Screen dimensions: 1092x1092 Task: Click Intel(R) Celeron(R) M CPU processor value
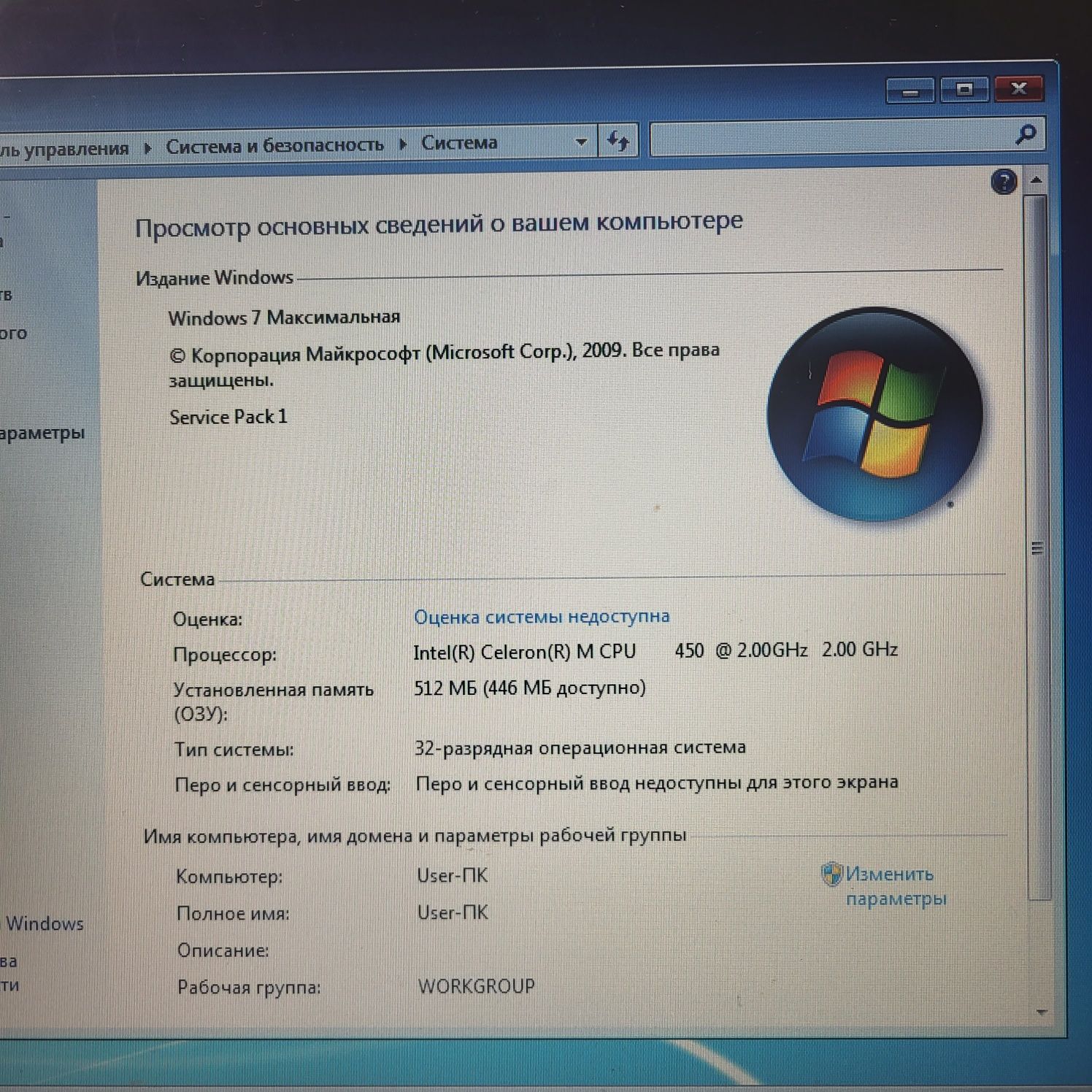point(655,651)
